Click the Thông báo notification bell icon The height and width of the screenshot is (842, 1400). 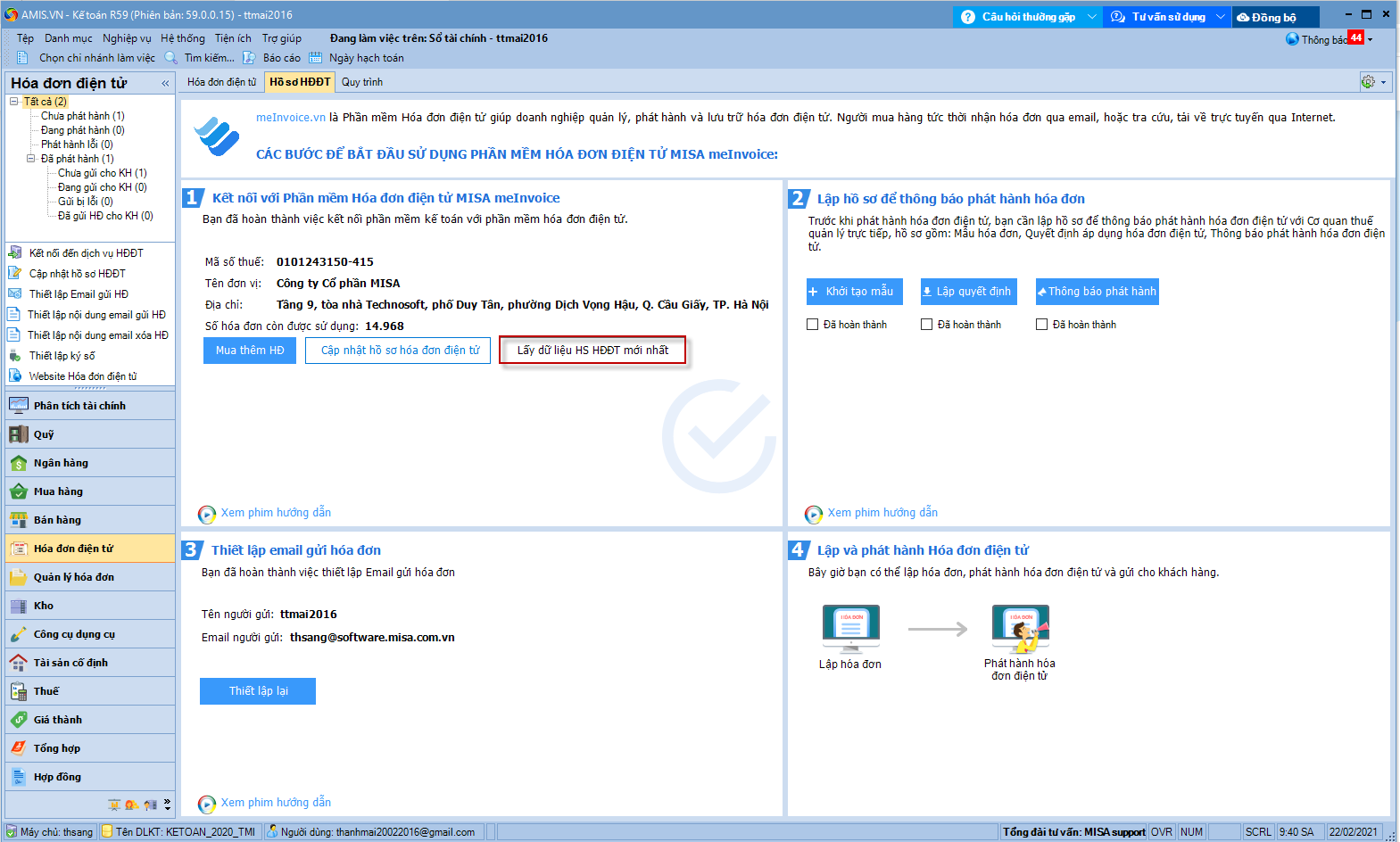tap(1292, 39)
